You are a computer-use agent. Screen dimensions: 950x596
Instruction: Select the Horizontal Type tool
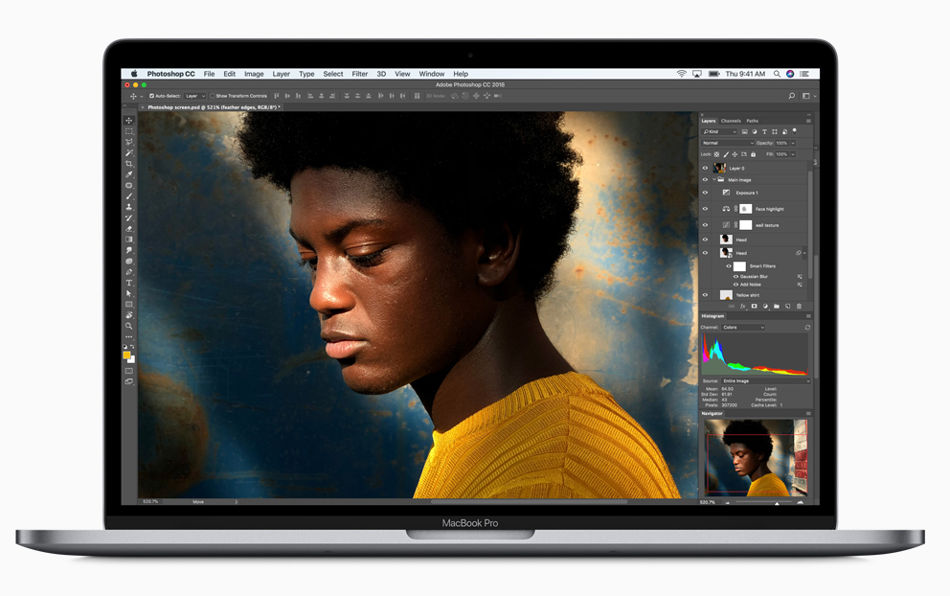[128, 283]
